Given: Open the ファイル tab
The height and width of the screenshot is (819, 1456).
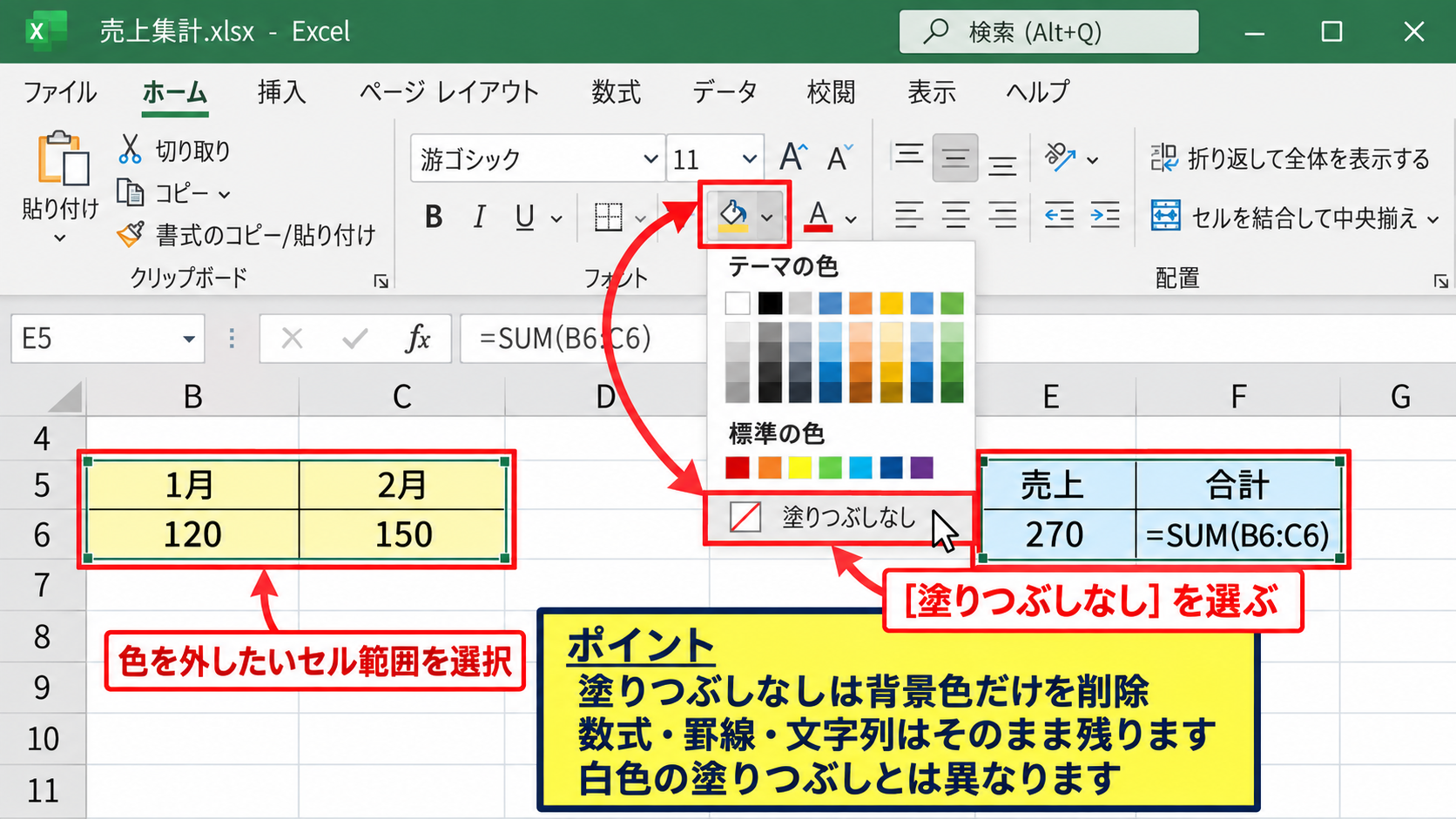Looking at the screenshot, I should coord(60,91).
